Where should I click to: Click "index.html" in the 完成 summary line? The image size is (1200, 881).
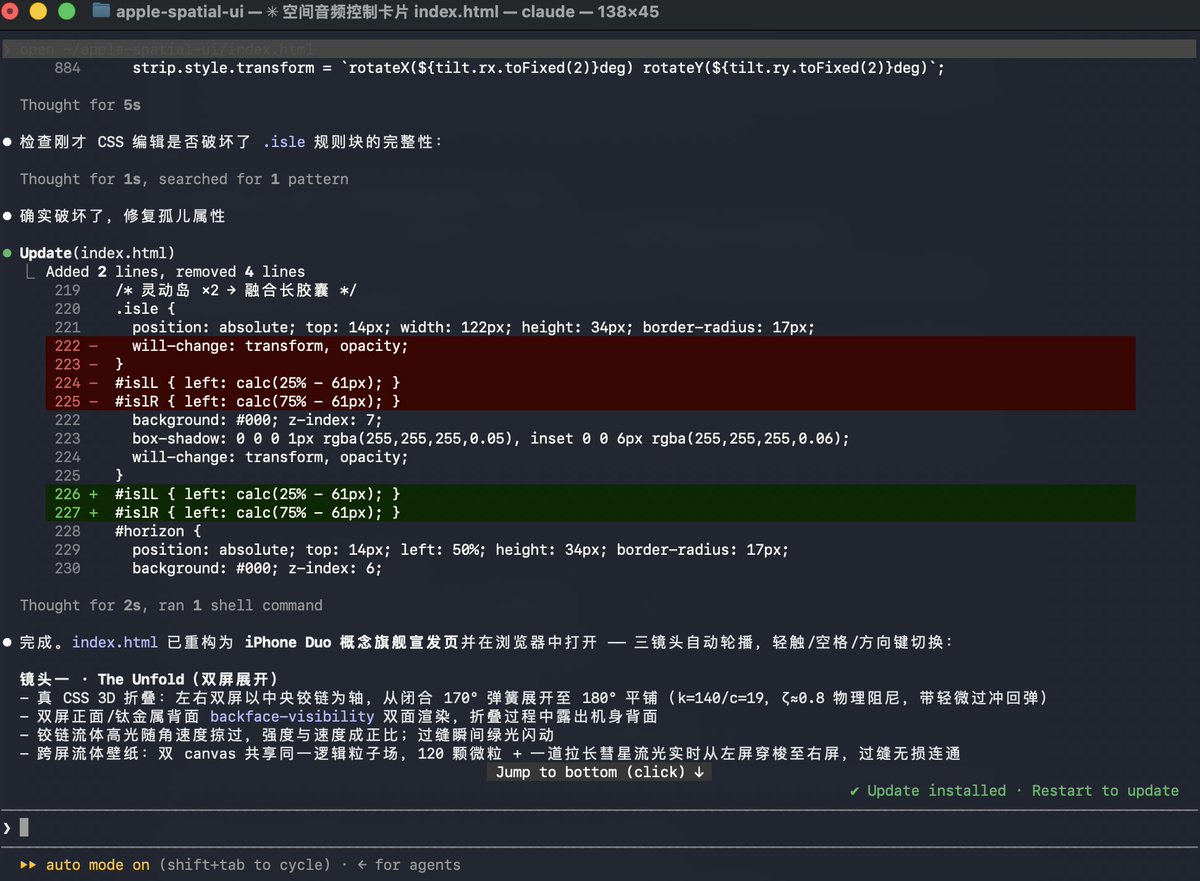[115, 642]
